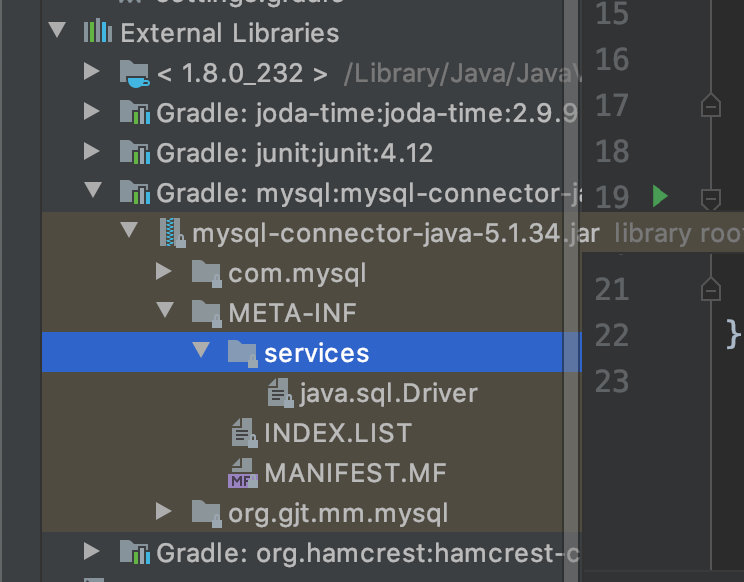
Task: Select Gradle: org.hamcrest:hamcrest row
Action: (x=311, y=553)
